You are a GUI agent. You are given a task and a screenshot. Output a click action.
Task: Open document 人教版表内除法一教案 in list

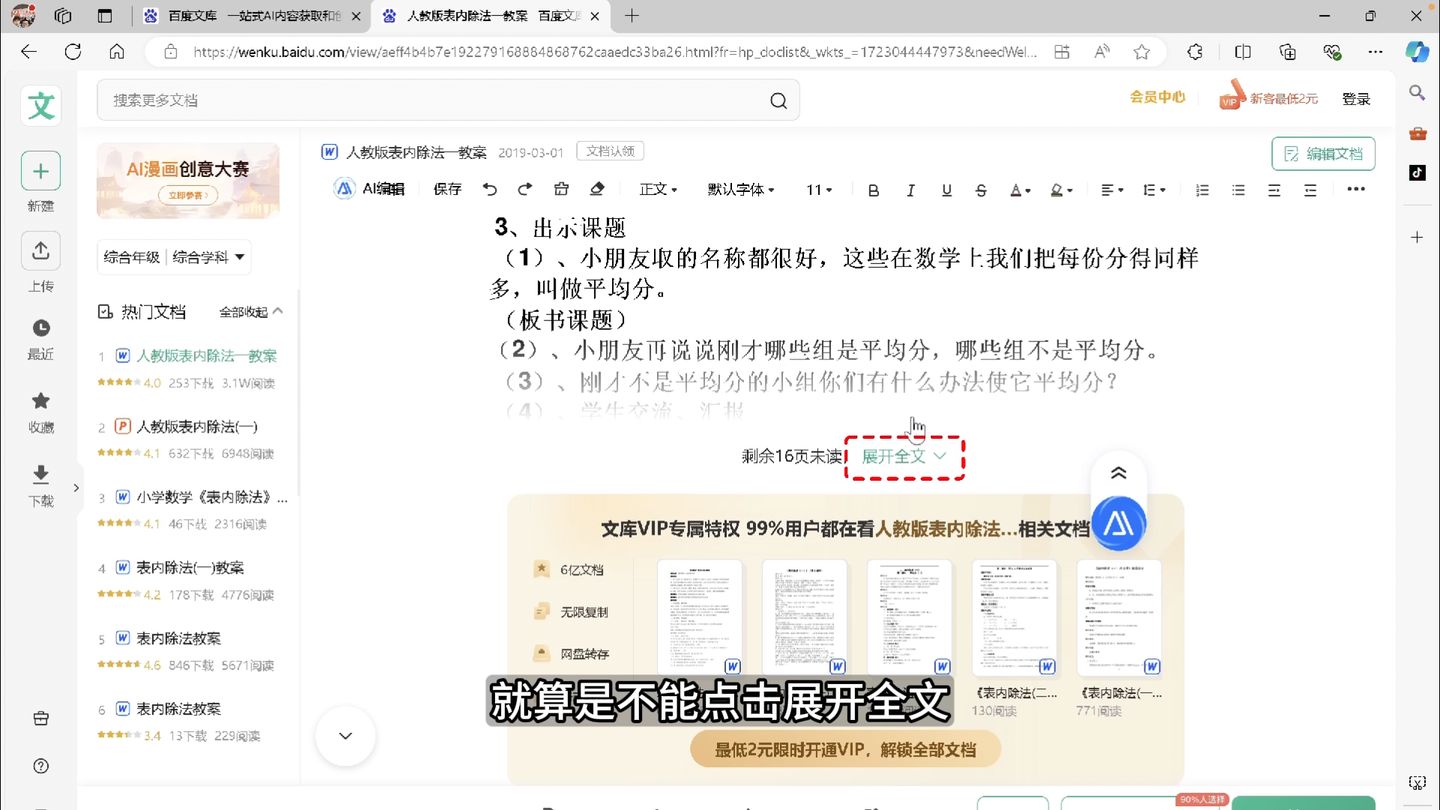(x=207, y=356)
